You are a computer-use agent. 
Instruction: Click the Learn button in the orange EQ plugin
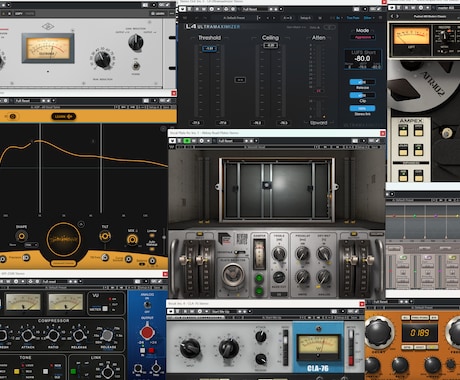(63, 116)
